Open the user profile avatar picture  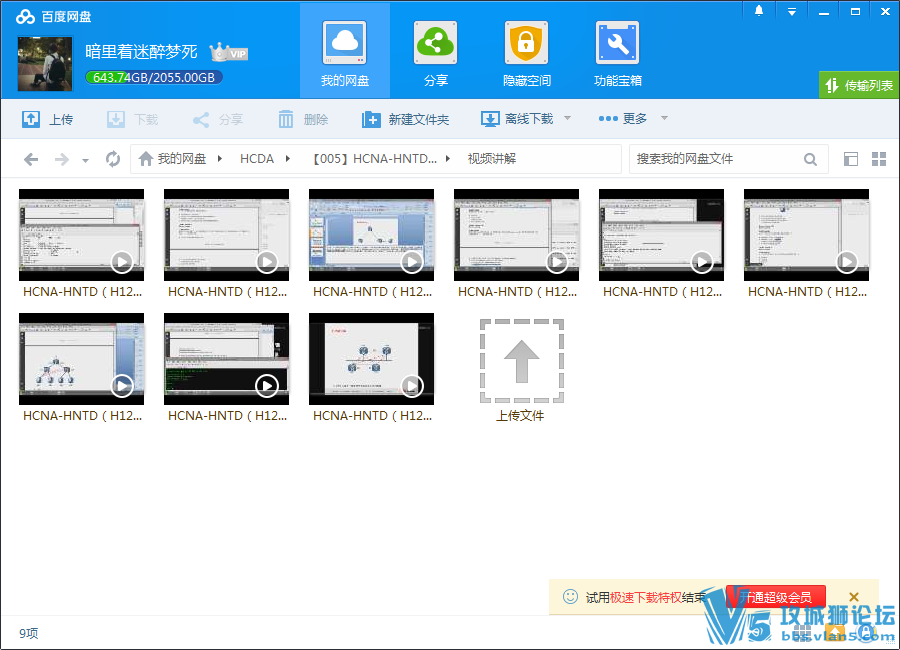[45, 64]
